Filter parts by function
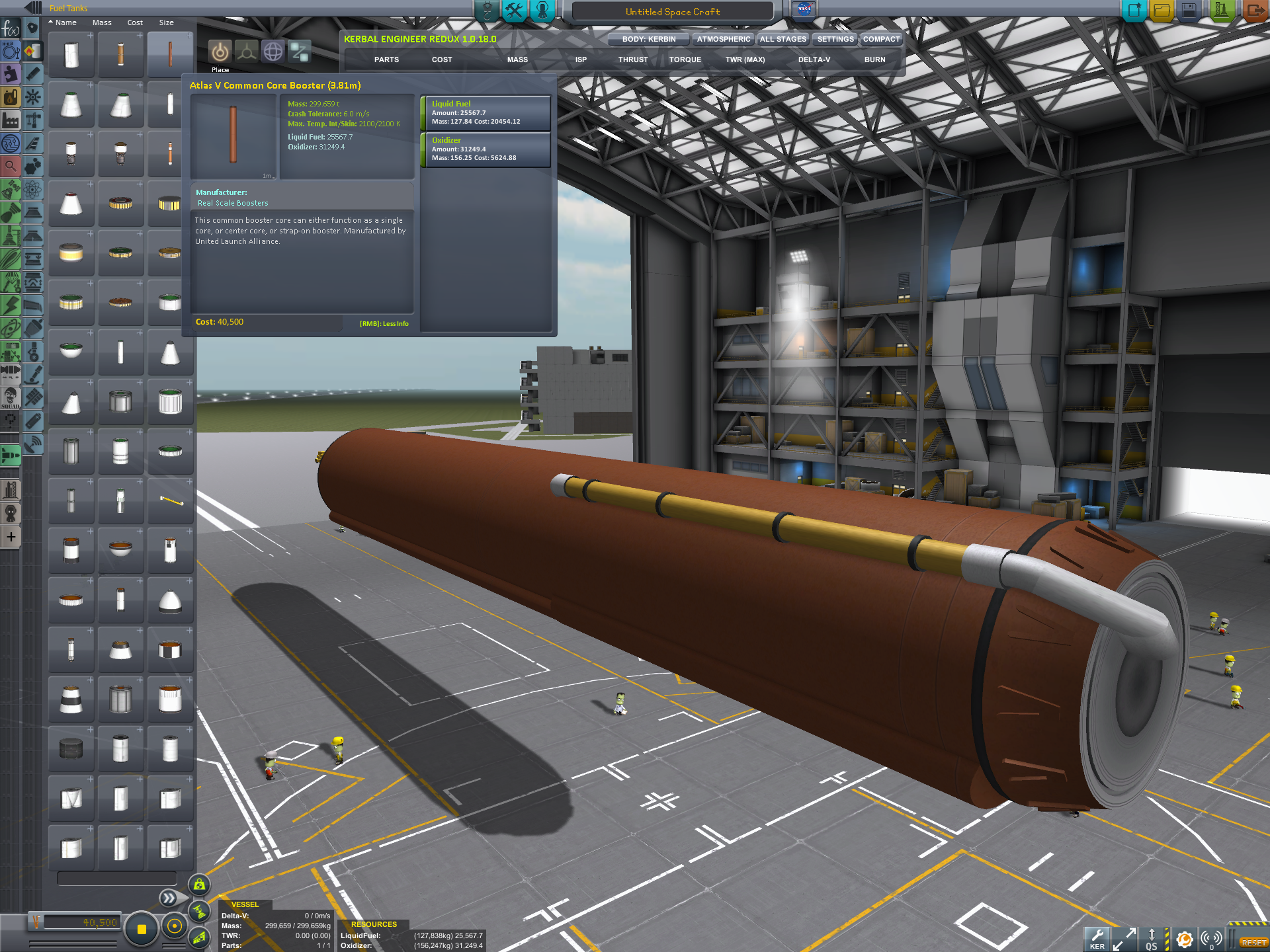The width and height of the screenshot is (1270, 952). [11, 29]
